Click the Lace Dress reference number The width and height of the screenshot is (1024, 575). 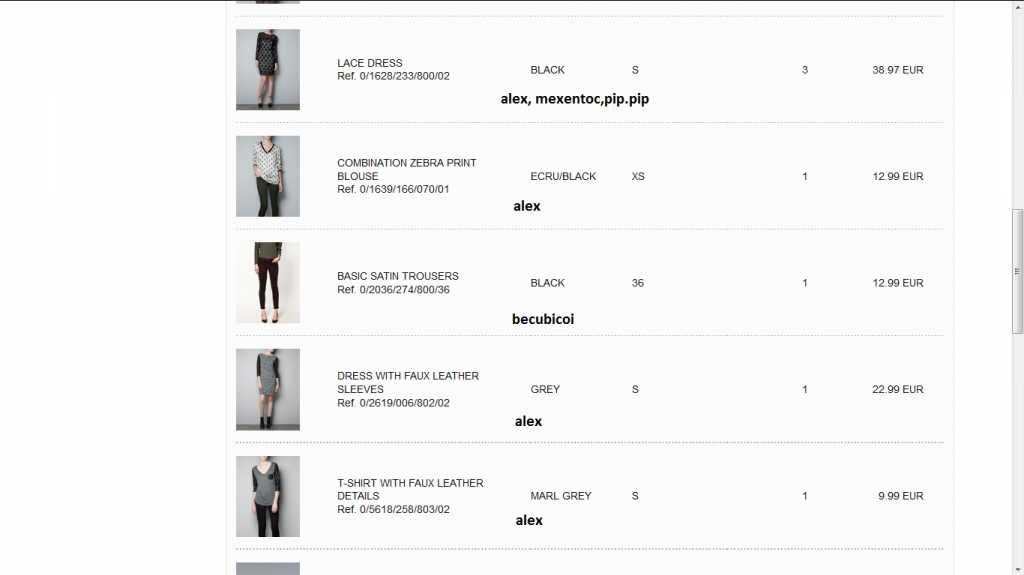pos(393,76)
